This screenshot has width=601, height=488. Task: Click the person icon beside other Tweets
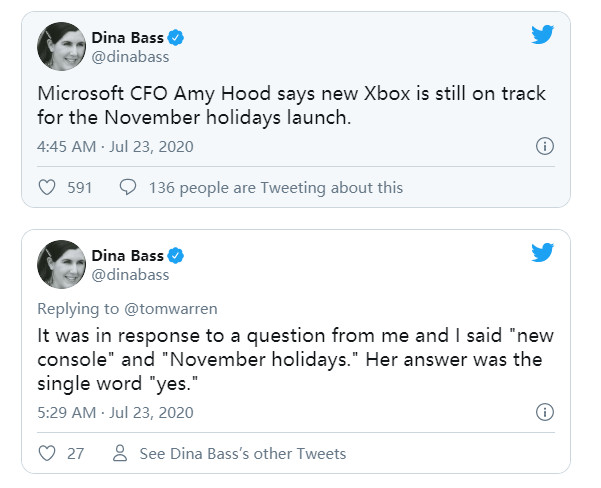click(x=120, y=453)
